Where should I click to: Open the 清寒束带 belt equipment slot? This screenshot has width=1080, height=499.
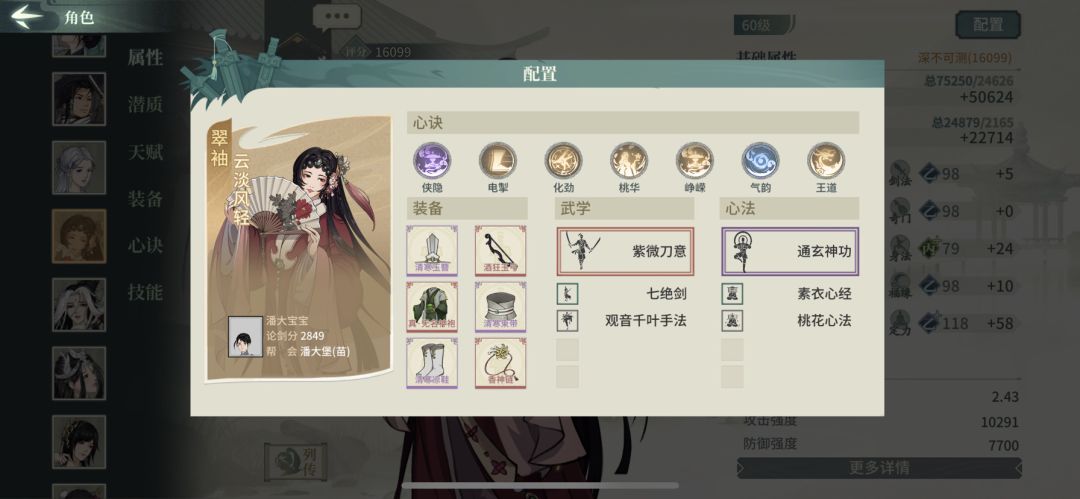pos(501,307)
